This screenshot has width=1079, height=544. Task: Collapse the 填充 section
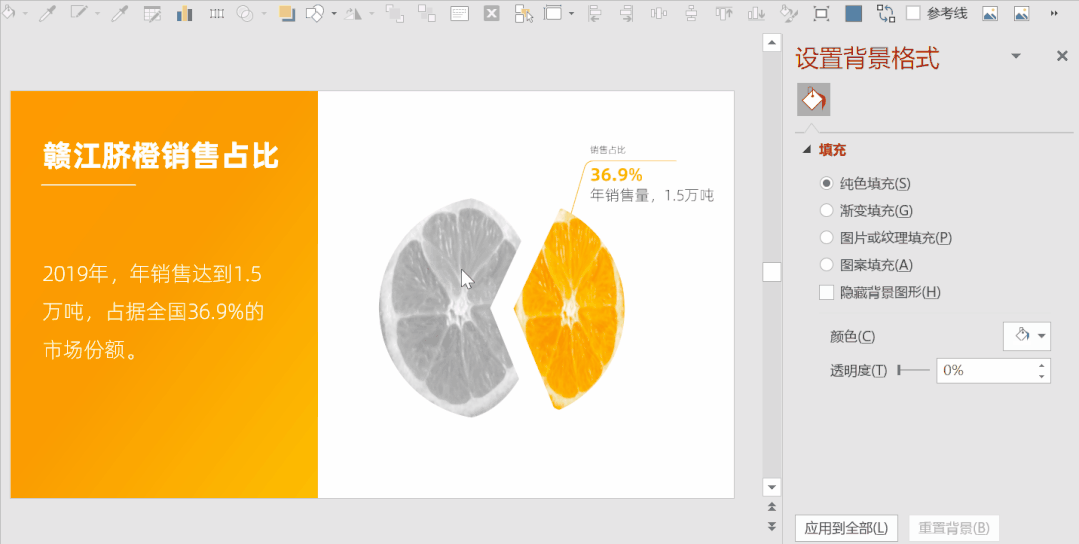(807, 150)
